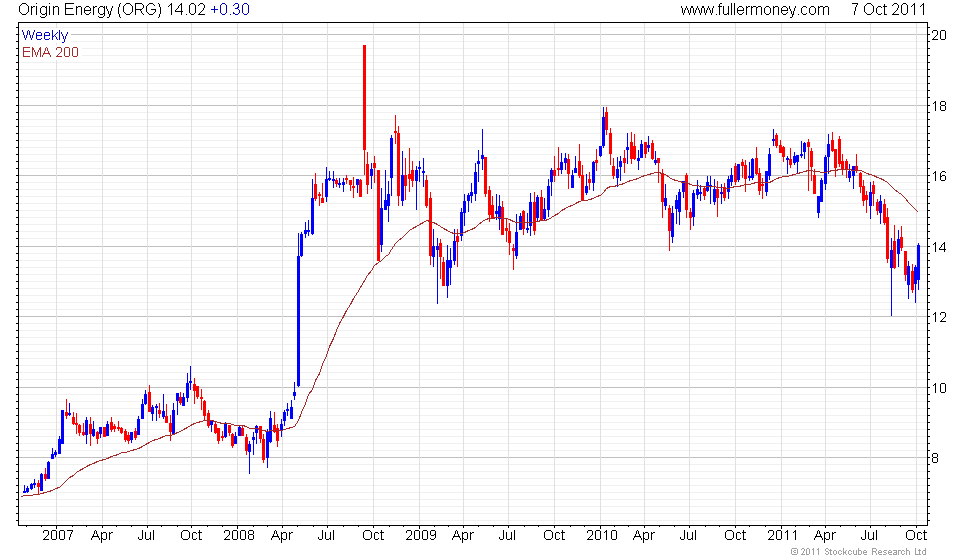Select the Weekly timeframe label

[44, 35]
